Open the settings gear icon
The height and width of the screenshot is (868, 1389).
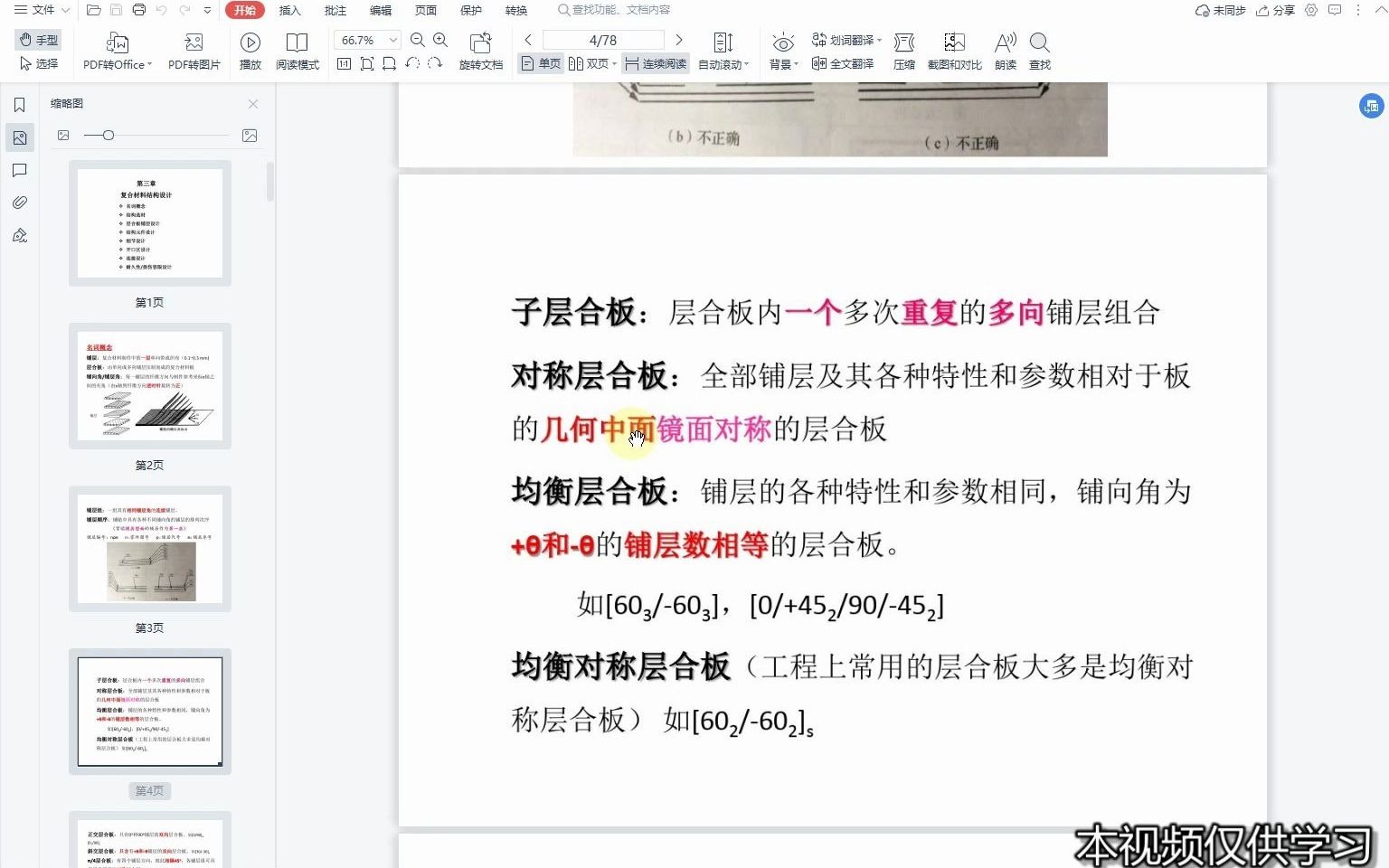(1311, 10)
